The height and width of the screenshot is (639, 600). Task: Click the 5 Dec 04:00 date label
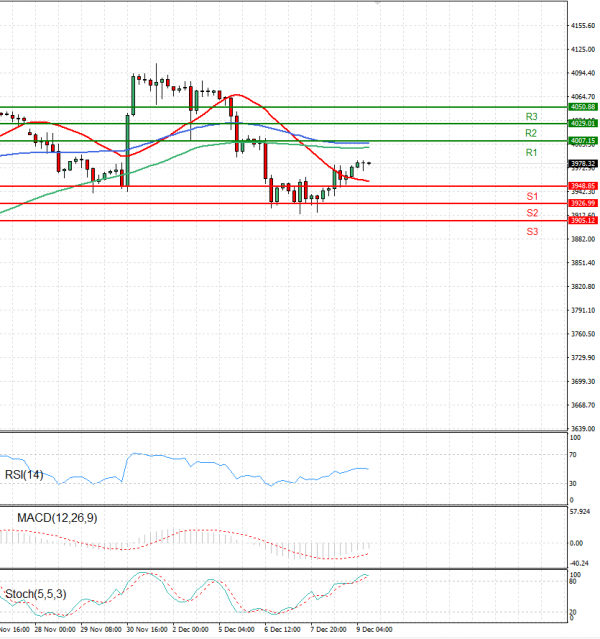[x=236, y=630]
